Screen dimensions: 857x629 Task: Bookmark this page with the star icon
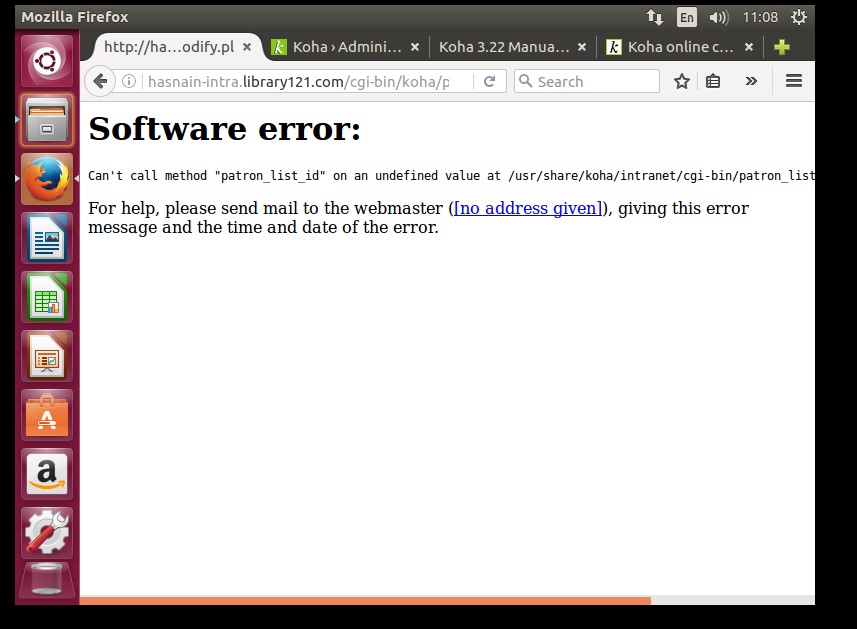click(682, 81)
